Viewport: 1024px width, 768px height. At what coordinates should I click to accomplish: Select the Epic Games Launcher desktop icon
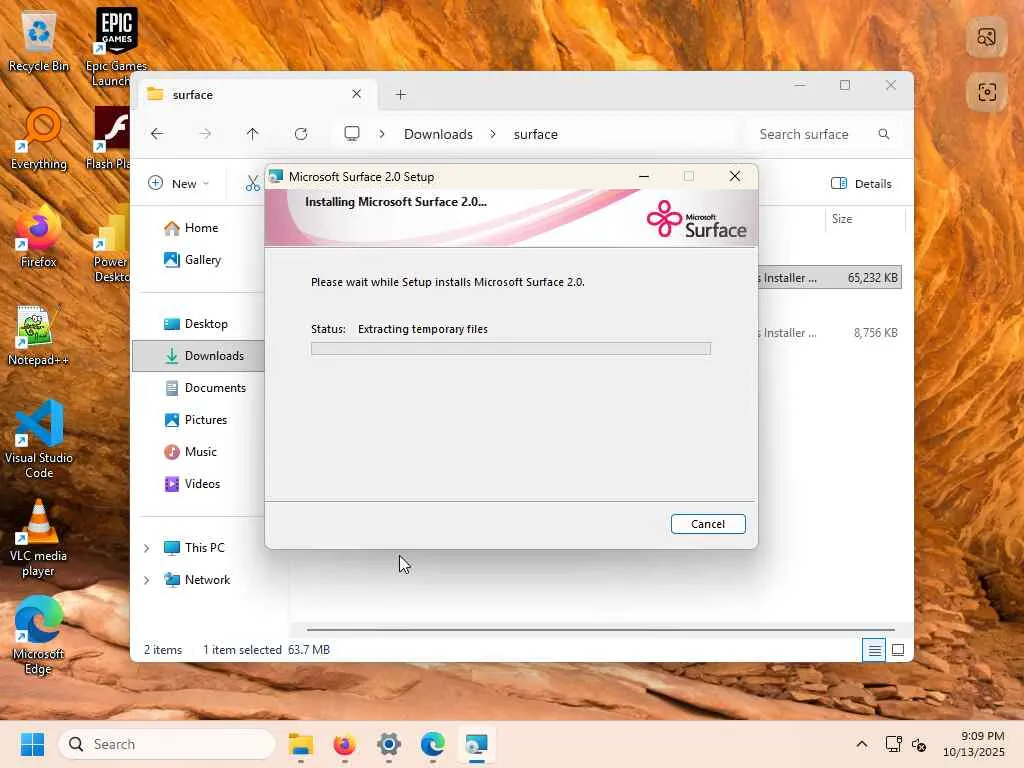tap(116, 47)
